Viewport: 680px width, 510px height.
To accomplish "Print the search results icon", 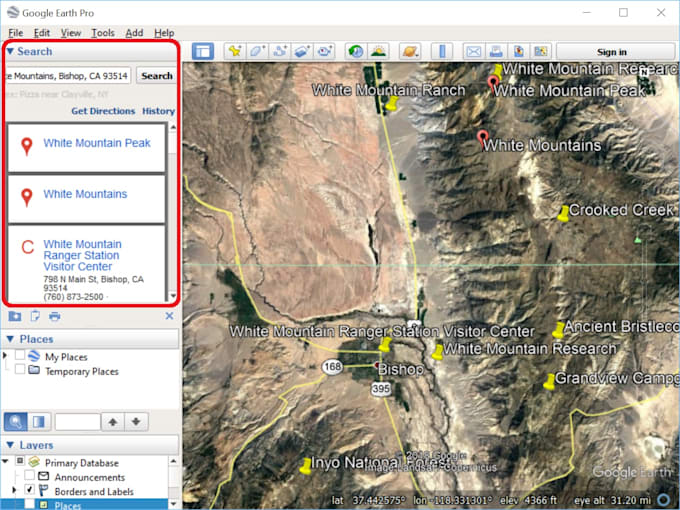I will [55, 316].
